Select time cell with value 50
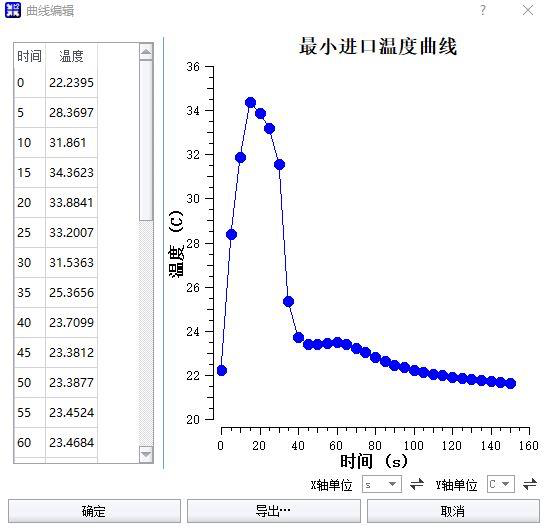Viewport: 548px width, 529px height. click(30, 383)
